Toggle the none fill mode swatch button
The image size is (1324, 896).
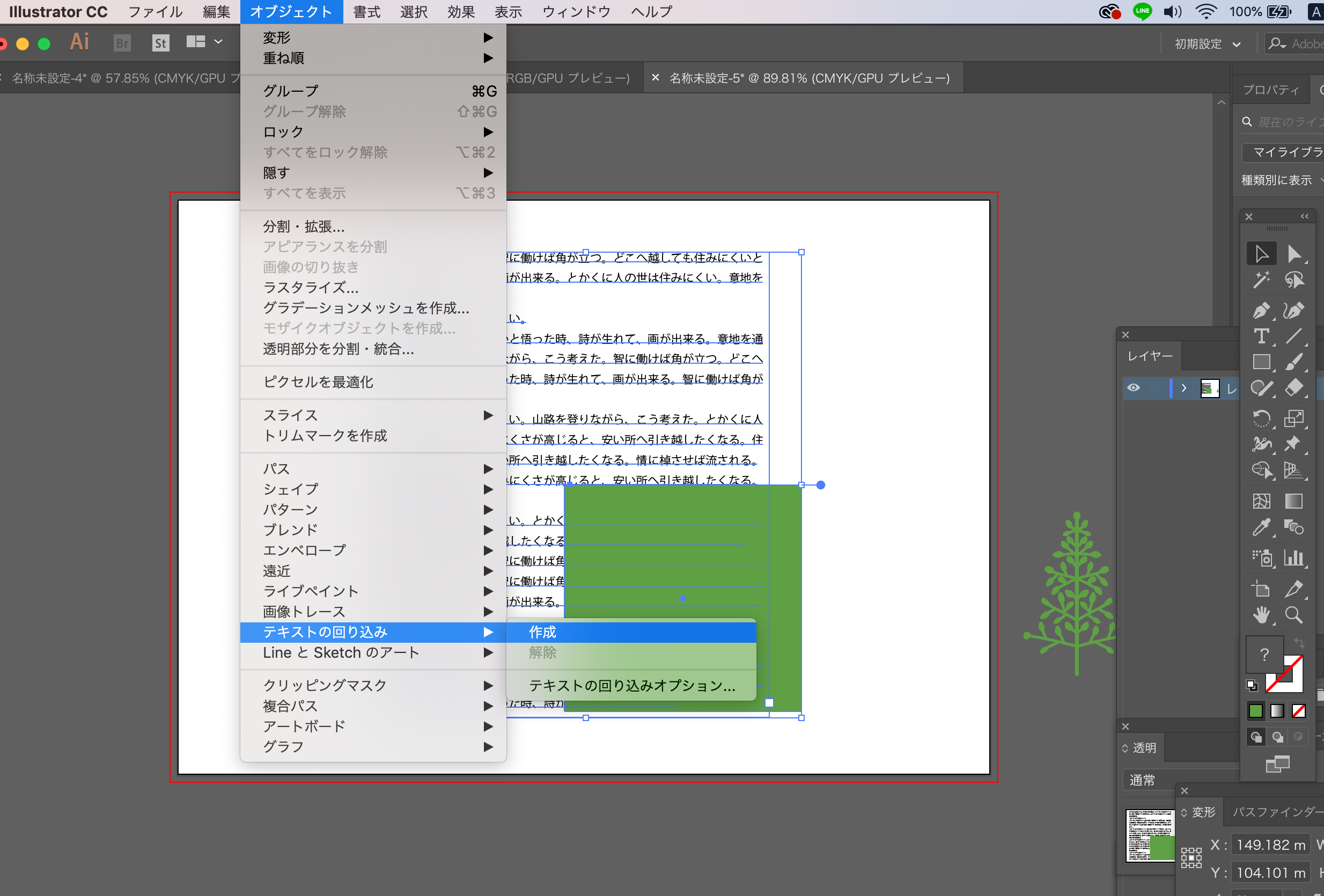1298,710
